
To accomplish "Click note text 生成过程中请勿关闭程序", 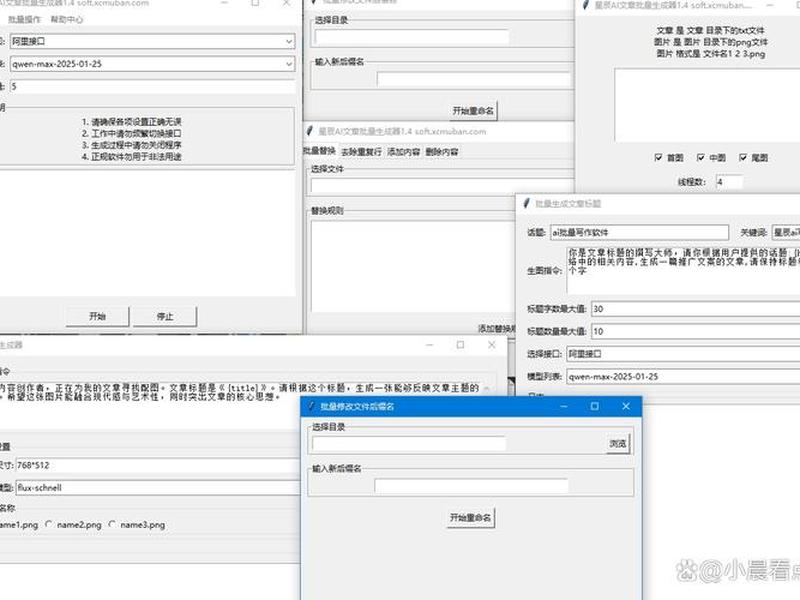I will 131,145.
